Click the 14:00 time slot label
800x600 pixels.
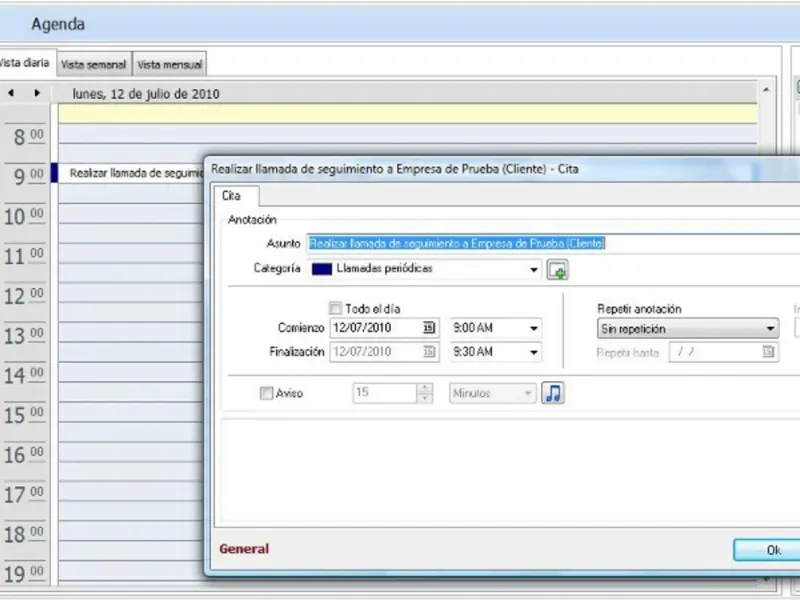click(x=24, y=376)
